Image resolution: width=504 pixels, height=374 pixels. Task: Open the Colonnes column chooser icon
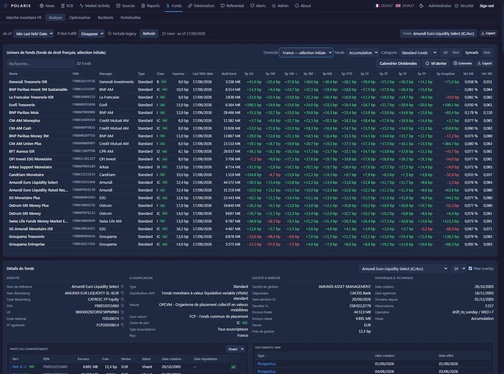coord(455,63)
